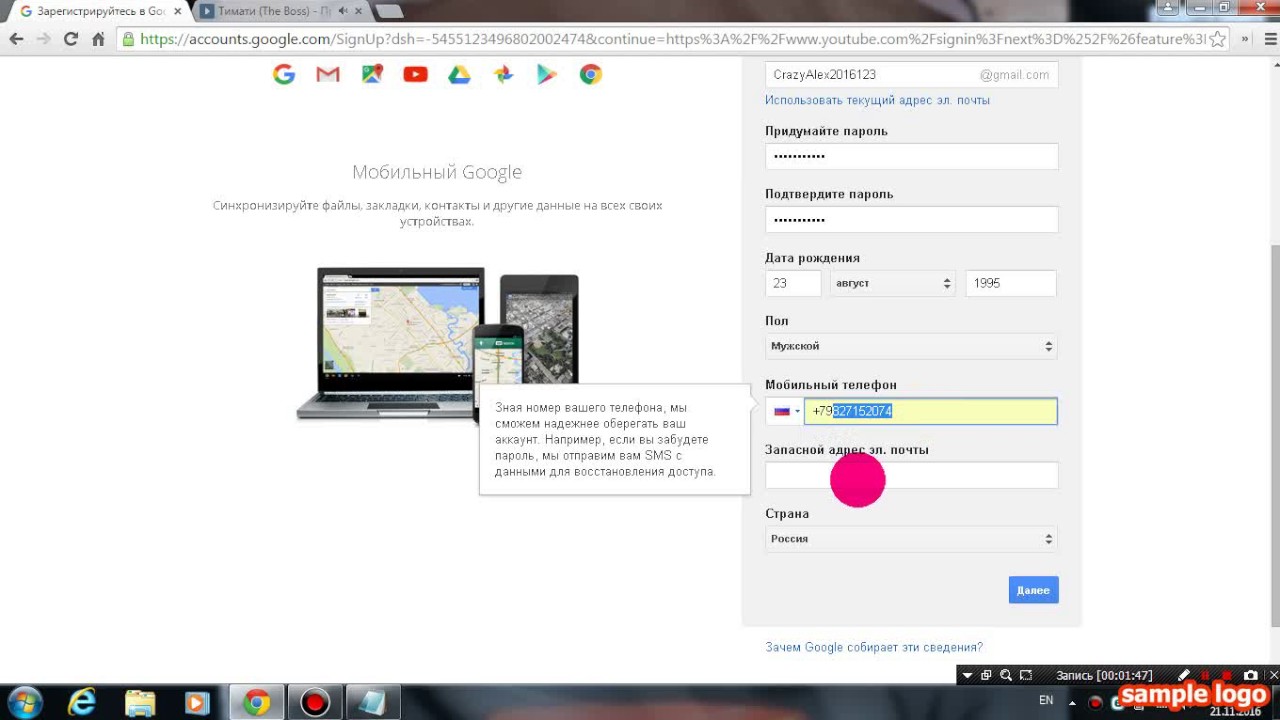
Task: Take a screenshot with the recorder camera icon
Action: click(x=1250, y=675)
